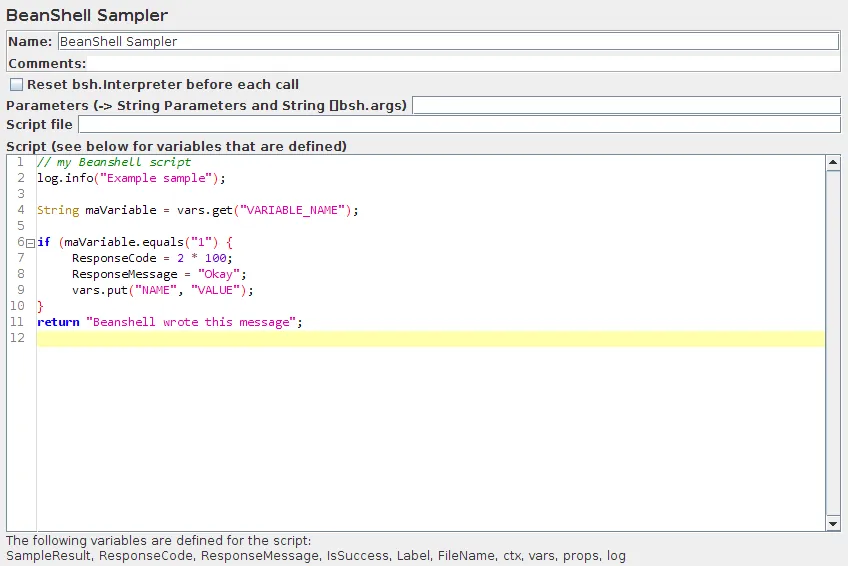This screenshot has width=848, height=566.
Task: Click the vars.put call on line 9
Action: pyautogui.click(x=163, y=290)
